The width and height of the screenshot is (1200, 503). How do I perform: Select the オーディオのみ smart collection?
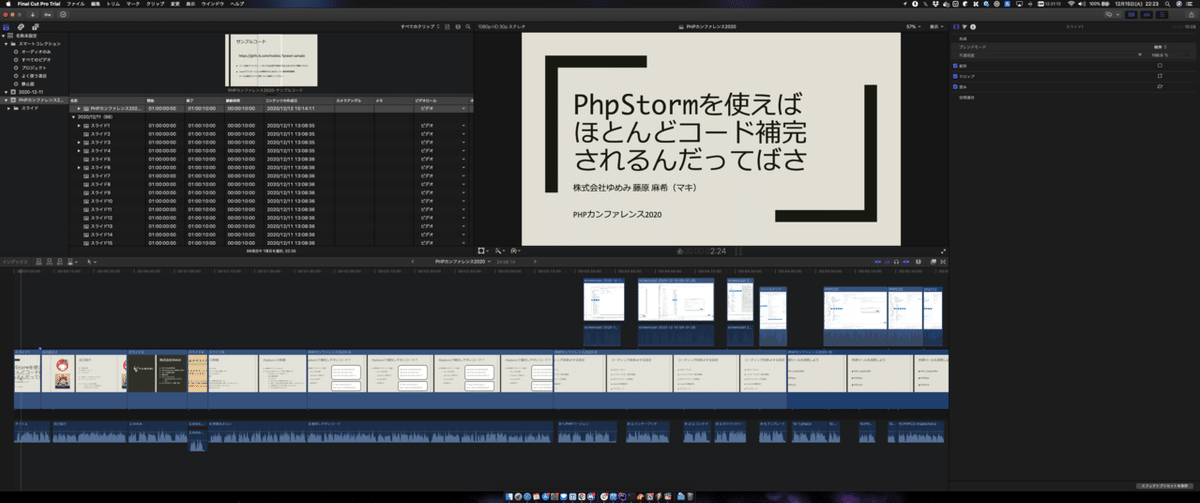click(37, 52)
